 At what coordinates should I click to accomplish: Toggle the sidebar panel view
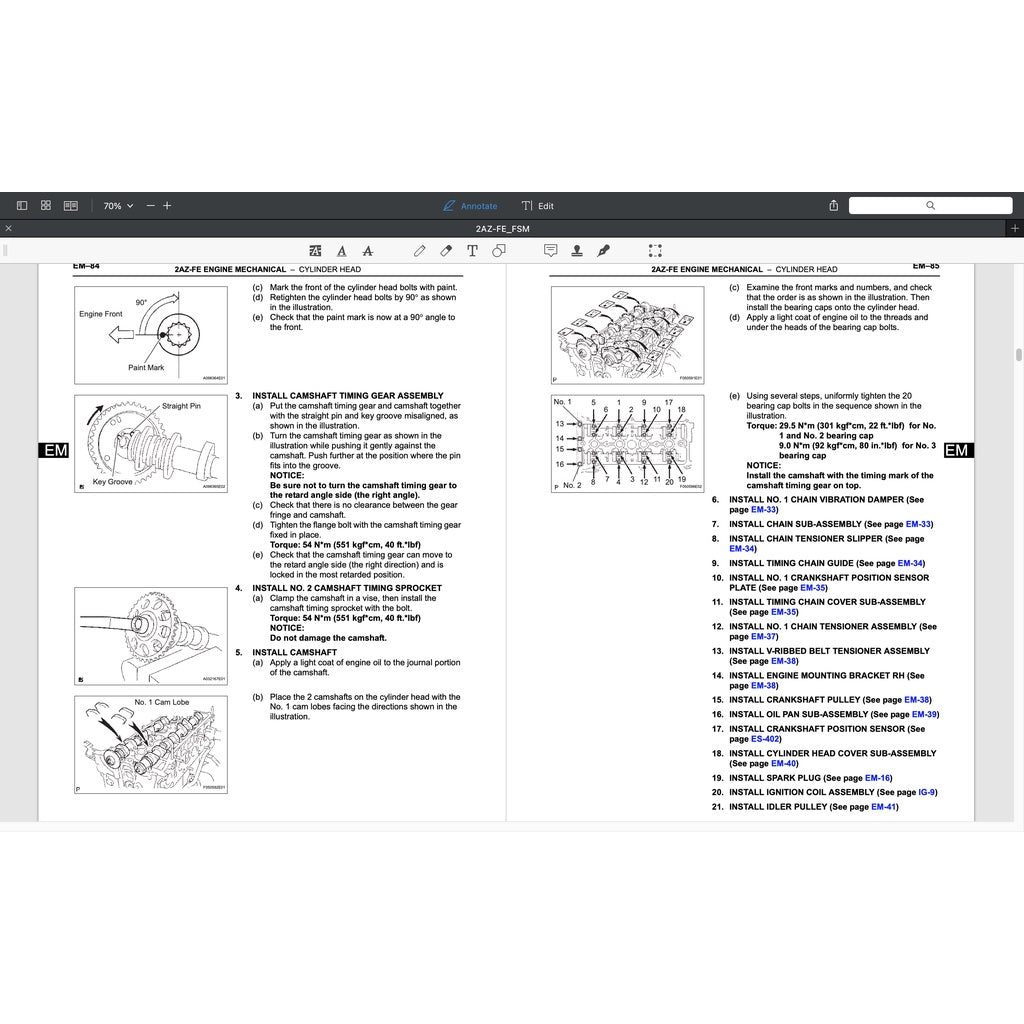point(22,205)
